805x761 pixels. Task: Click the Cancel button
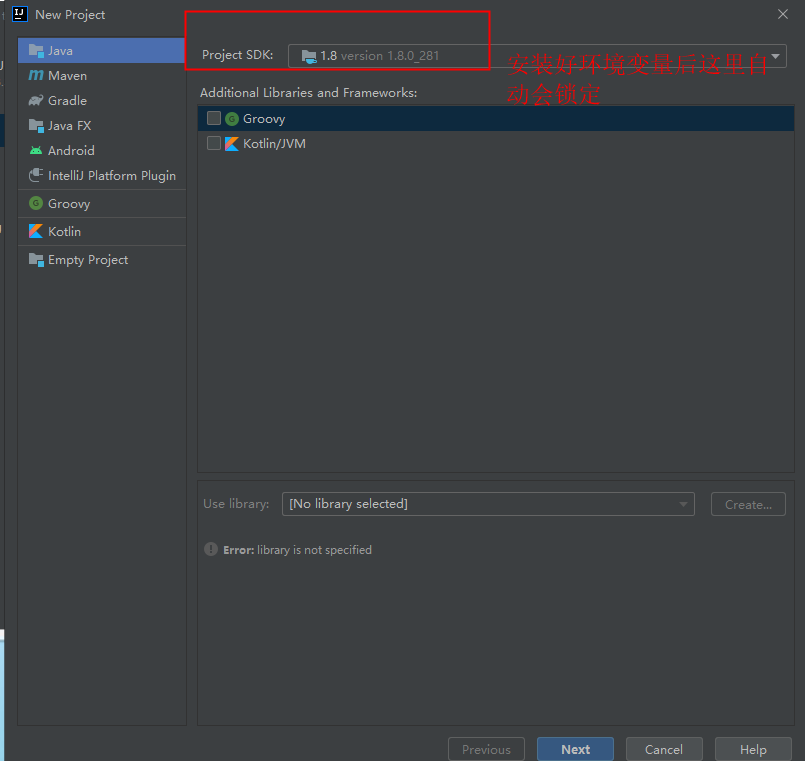pyautogui.click(x=664, y=749)
